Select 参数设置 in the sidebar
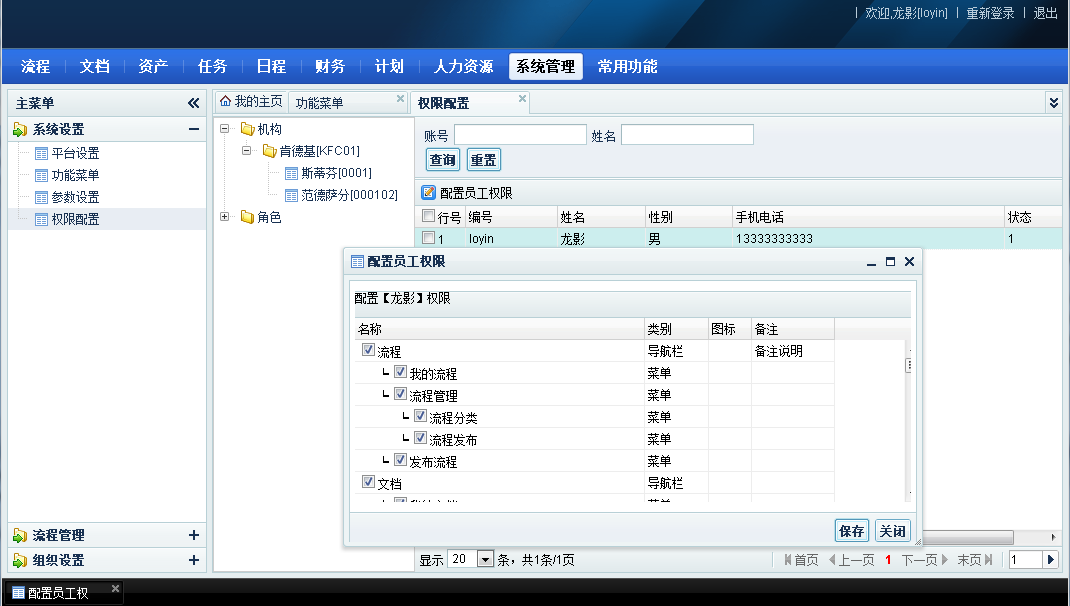1070x606 pixels. click(75, 197)
